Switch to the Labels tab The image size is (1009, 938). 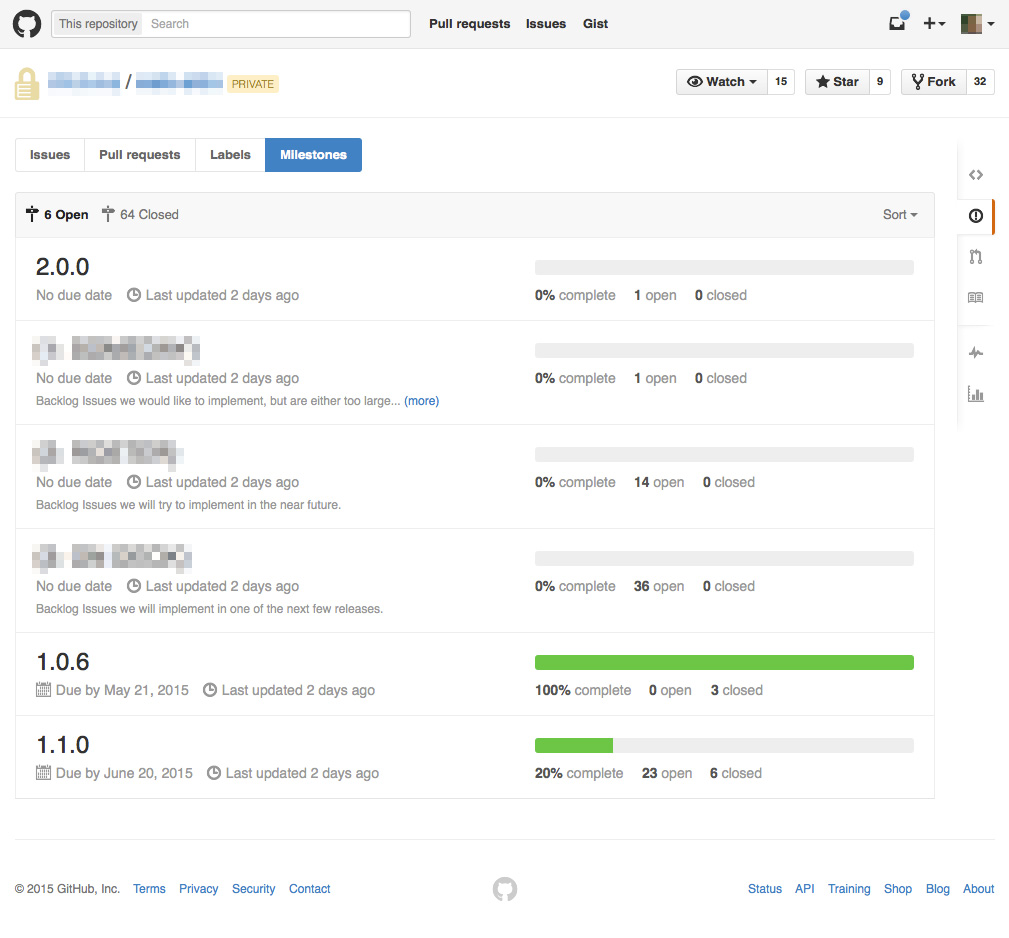click(230, 155)
